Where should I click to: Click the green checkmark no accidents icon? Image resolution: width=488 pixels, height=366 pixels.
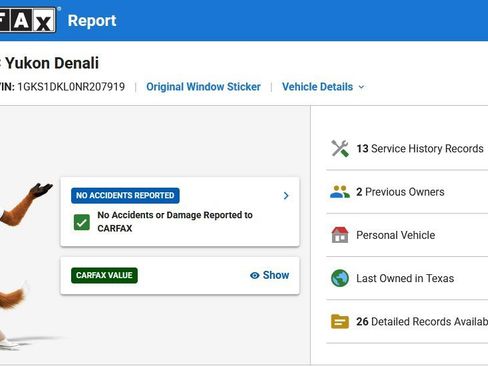pos(82,222)
